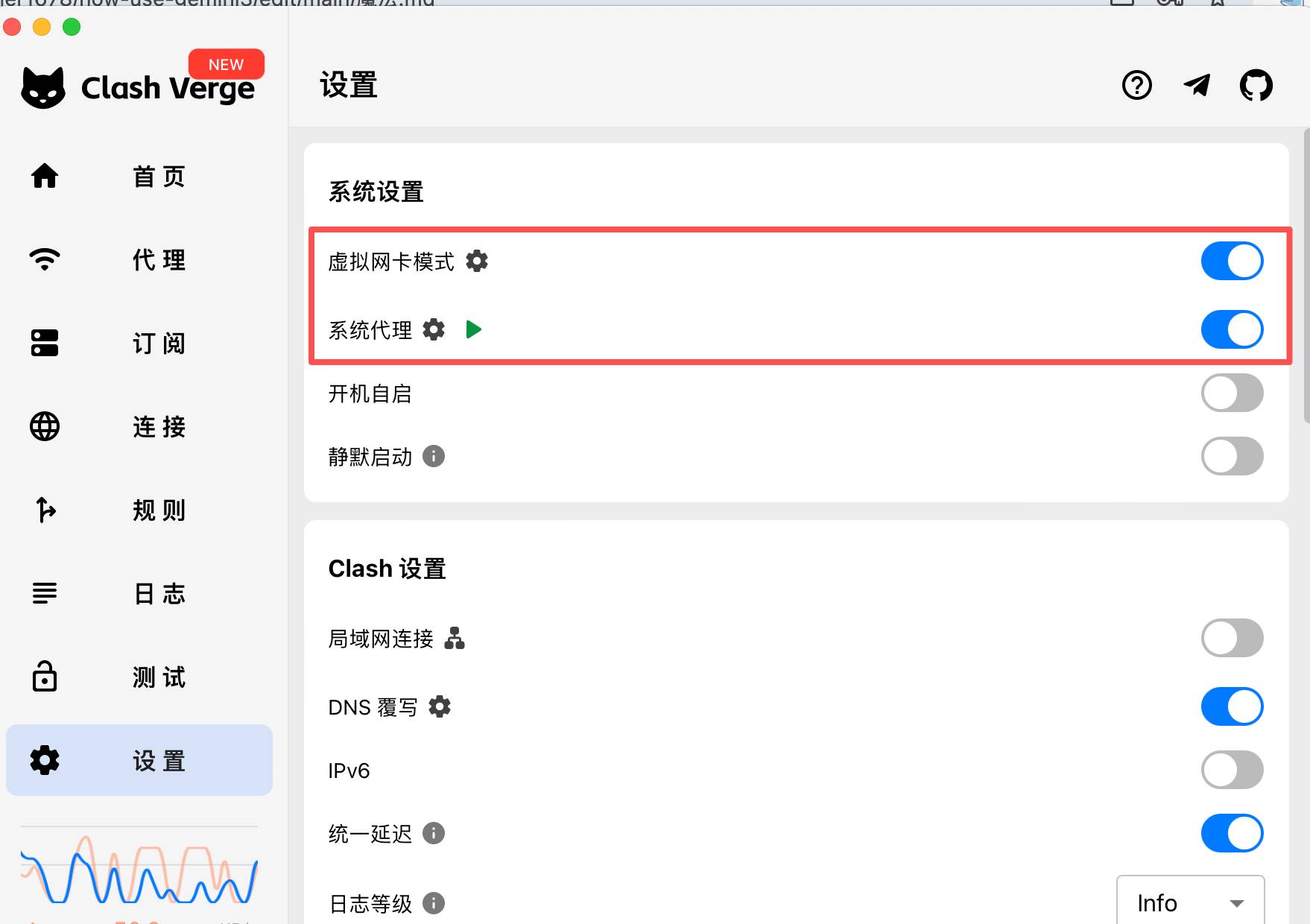Click the green play icon beside 系统代理
Screen dimensions: 1310x924
click(473, 329)
